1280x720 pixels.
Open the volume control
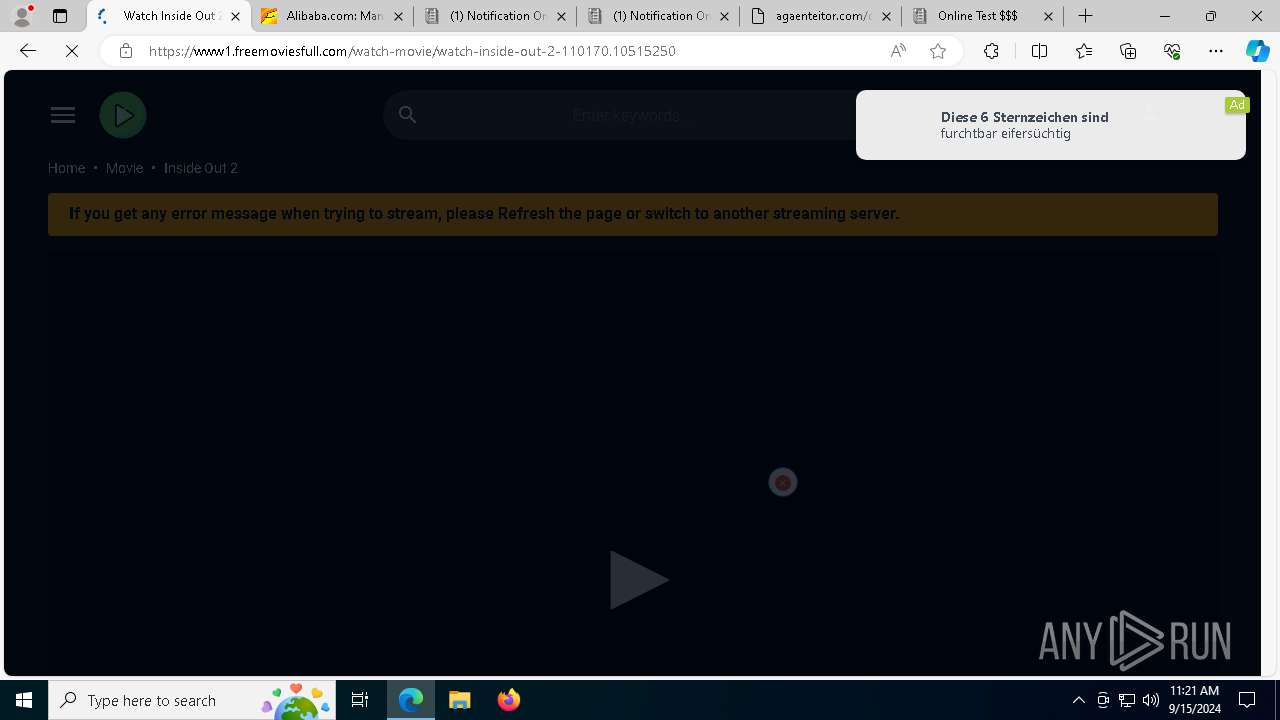(1151, 700)
